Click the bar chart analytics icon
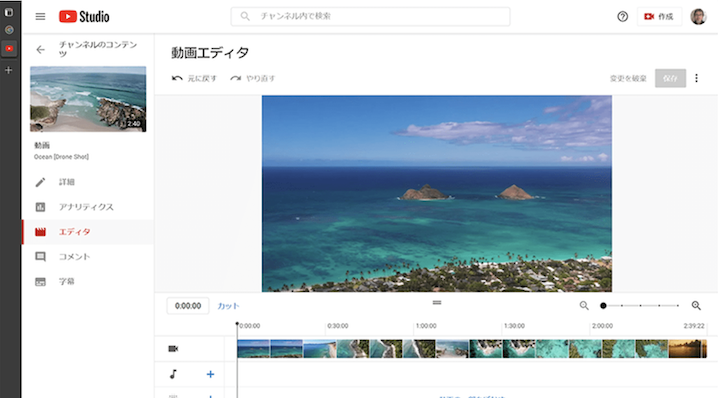 click(40, 207)
